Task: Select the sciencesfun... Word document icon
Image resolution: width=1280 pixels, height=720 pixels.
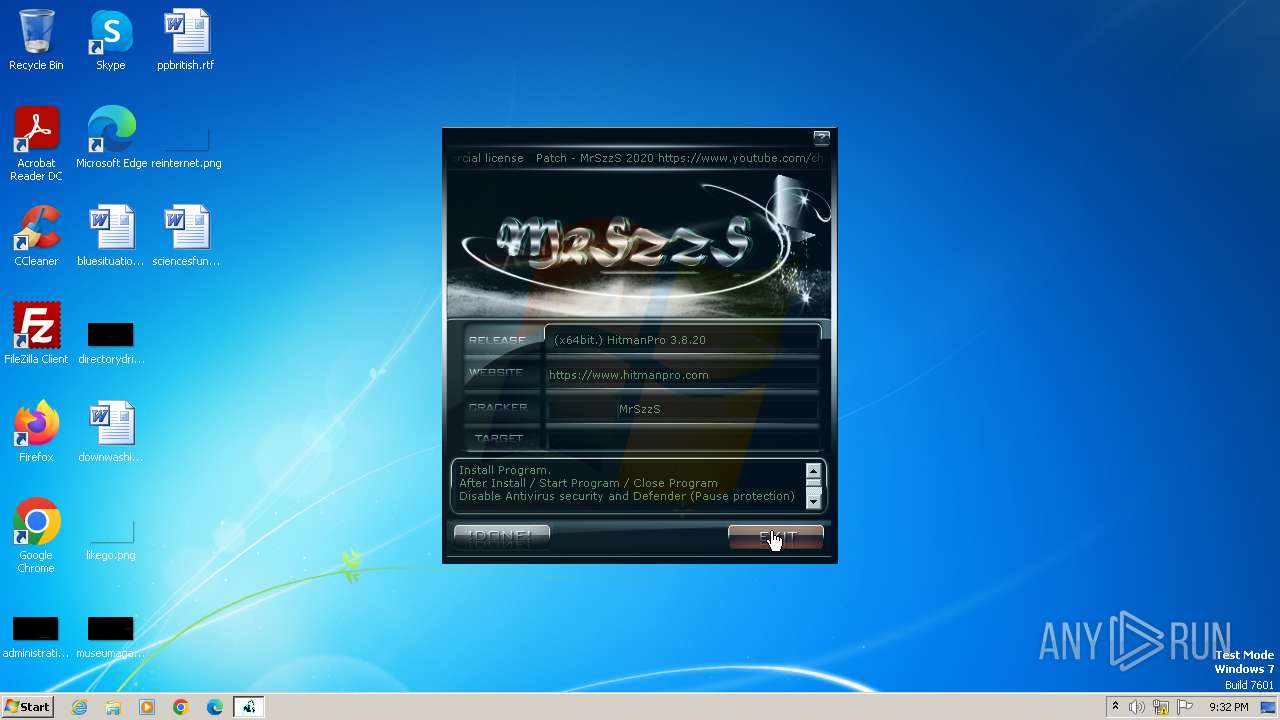Action: coord(186,236)
